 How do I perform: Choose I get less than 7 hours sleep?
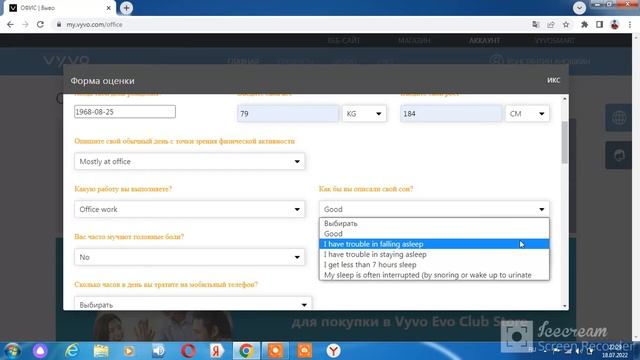[x=434, y=264]
